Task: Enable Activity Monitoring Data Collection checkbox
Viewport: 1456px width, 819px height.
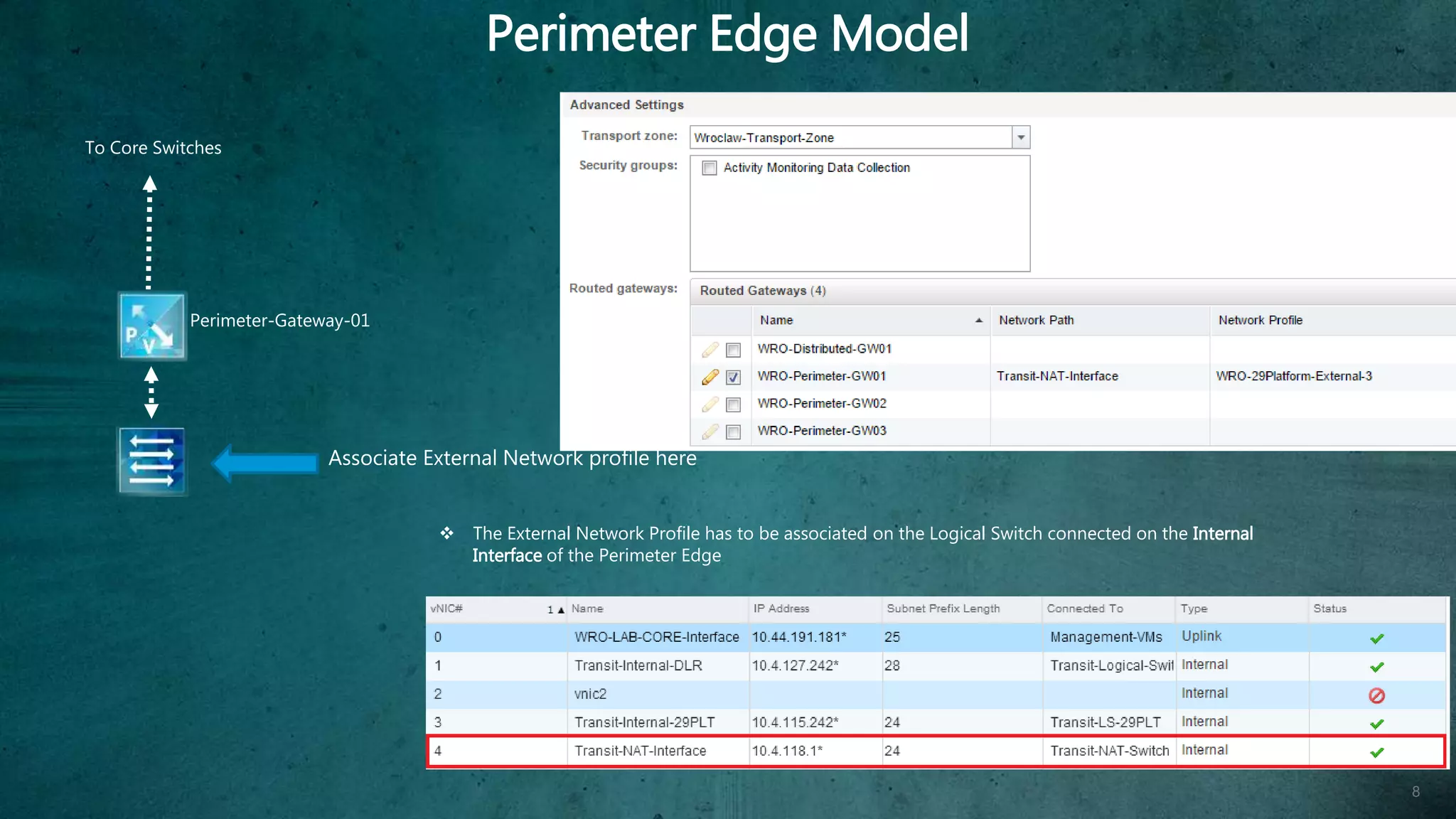Action: click(x=709, y=168)
